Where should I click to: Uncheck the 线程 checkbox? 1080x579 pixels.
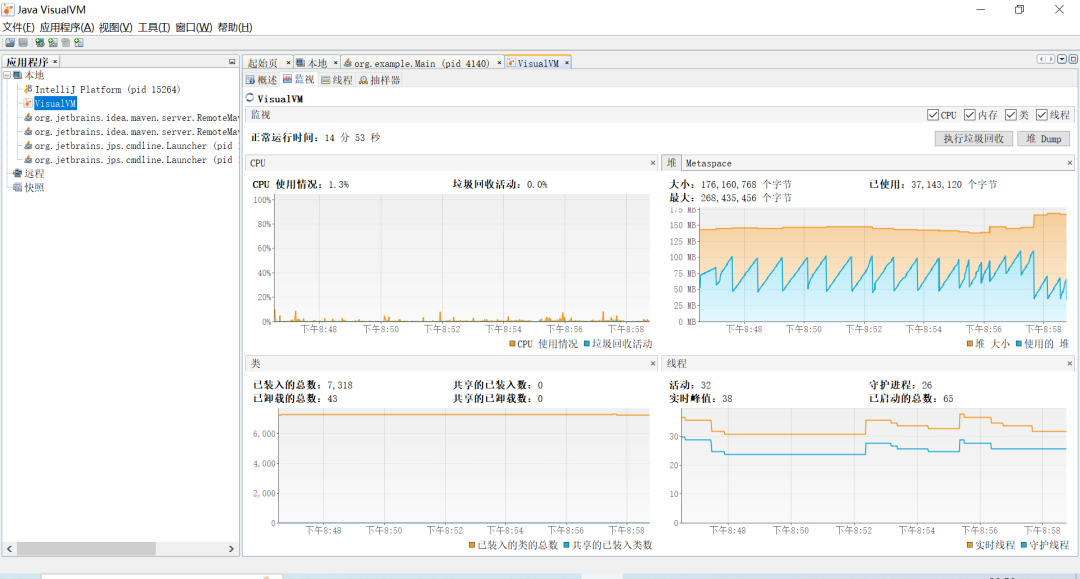pyautogui.click(x=1041, y=115)
